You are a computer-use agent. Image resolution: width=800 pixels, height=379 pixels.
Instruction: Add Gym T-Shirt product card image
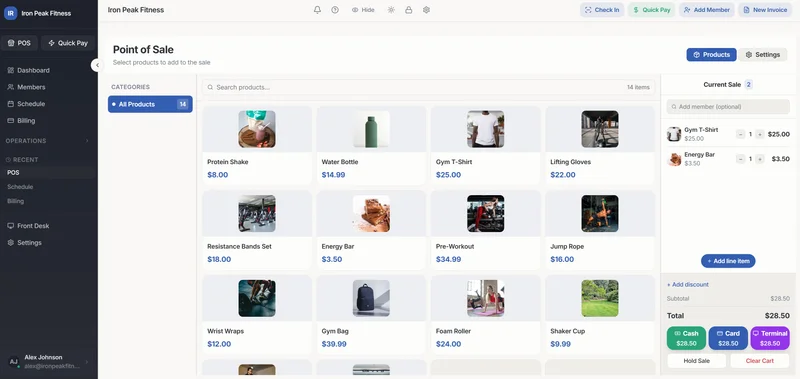[485, 130]
